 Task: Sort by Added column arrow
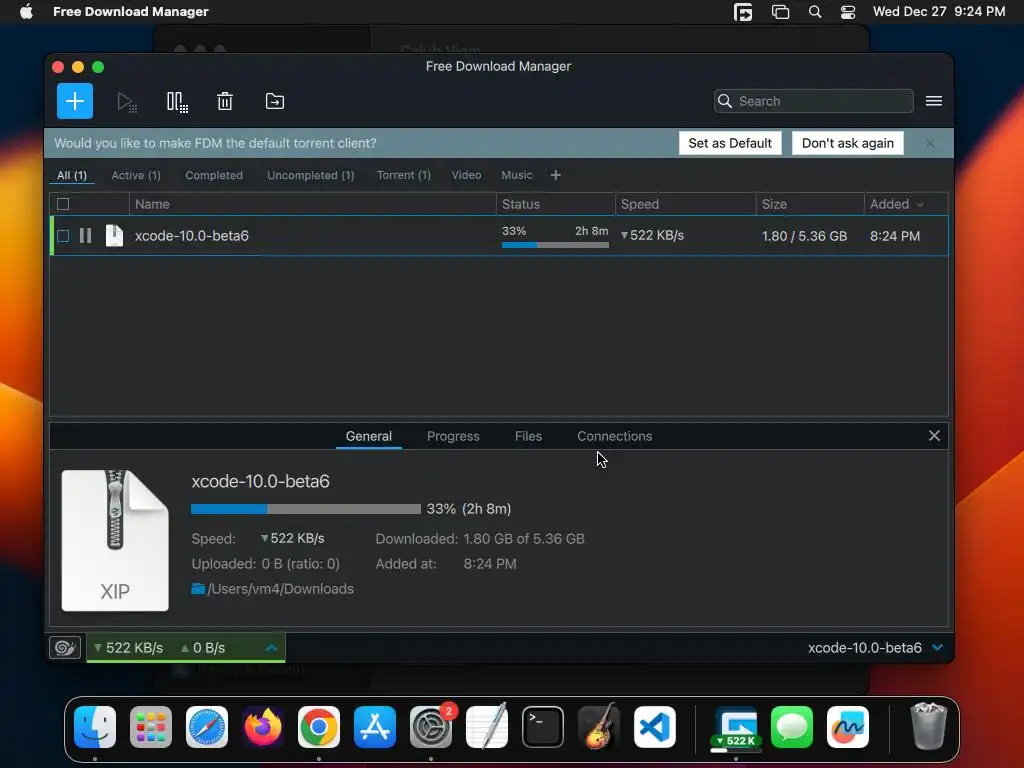click(x=920, y=204)
